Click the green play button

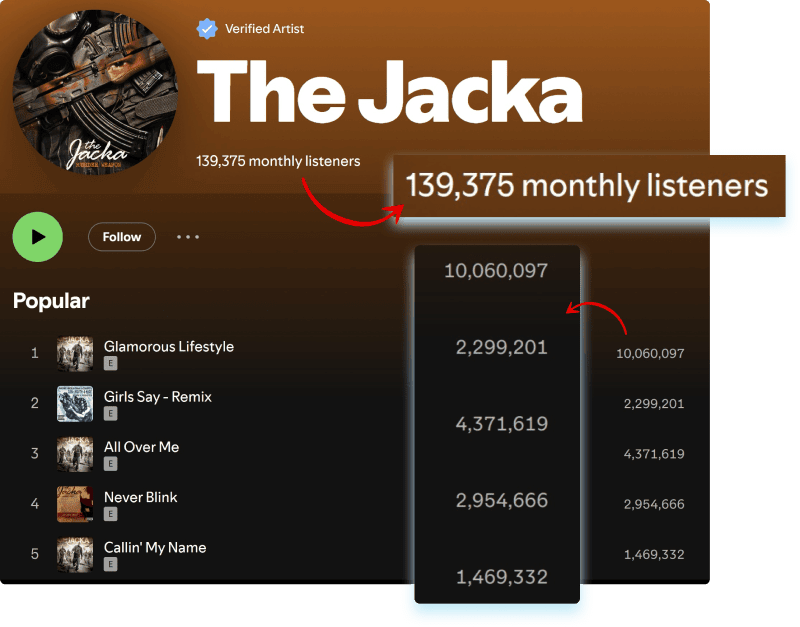click(38, 237)
